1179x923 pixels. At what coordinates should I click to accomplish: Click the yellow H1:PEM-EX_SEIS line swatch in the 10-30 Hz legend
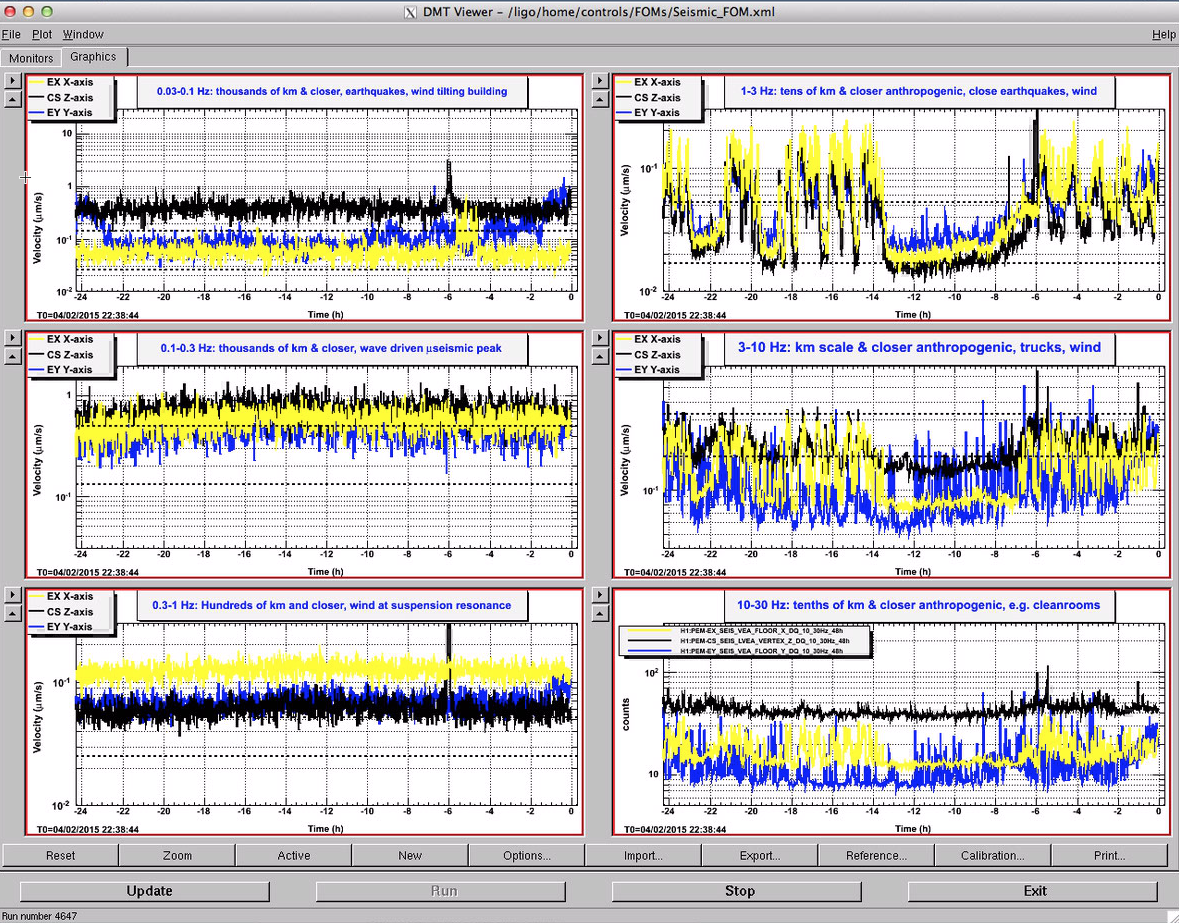pos(650,631)
